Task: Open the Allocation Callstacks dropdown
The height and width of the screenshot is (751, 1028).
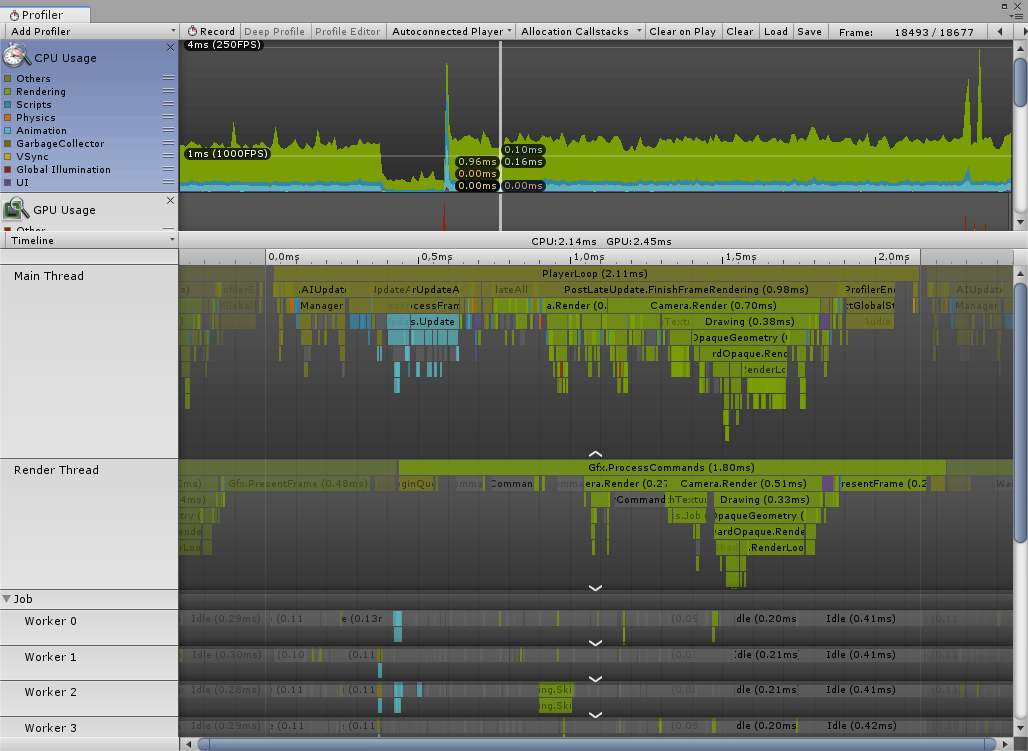Action: click(x=579, y=31)
